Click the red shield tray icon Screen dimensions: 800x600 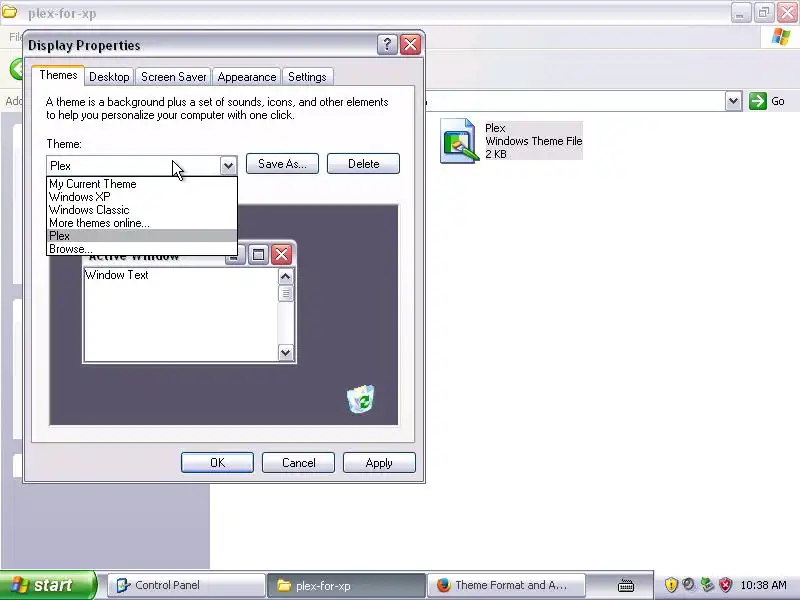(x=725, y=585)
